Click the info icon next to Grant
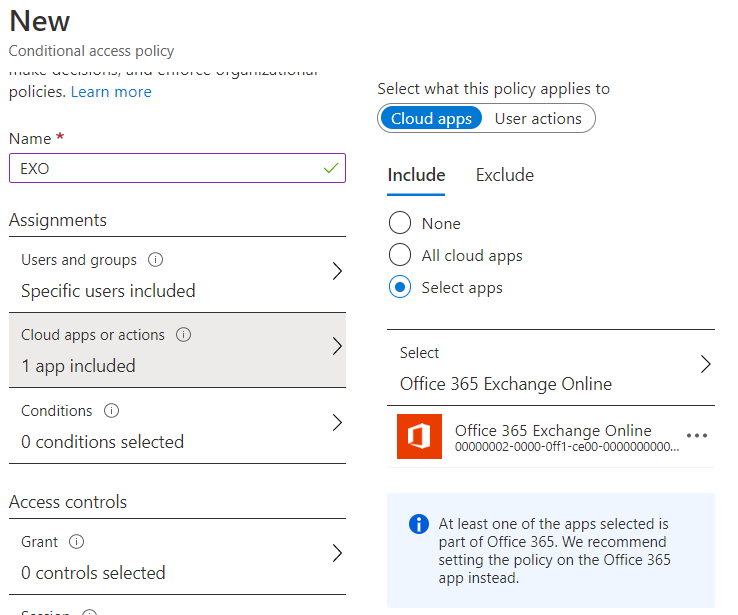This screenshot has height=615, width=738. (x=77, y=542)
